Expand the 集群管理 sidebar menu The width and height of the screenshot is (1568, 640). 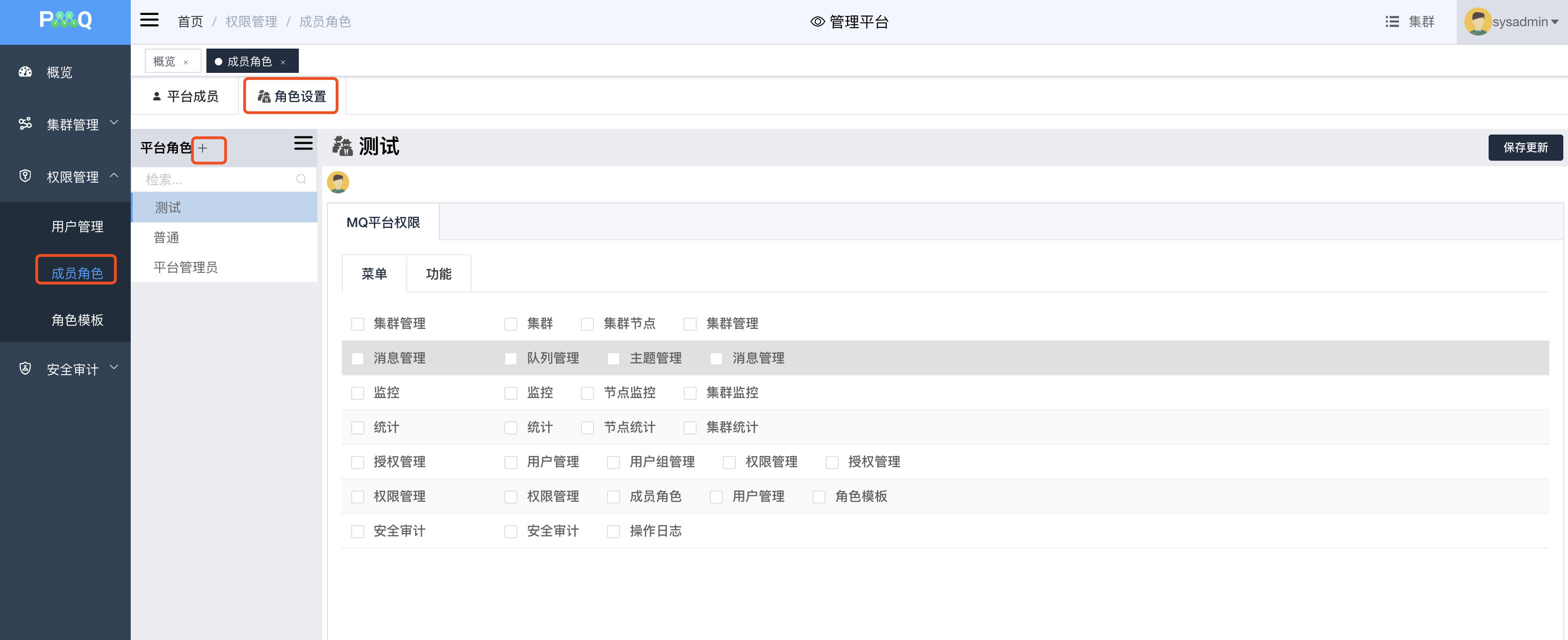(72, 124)
